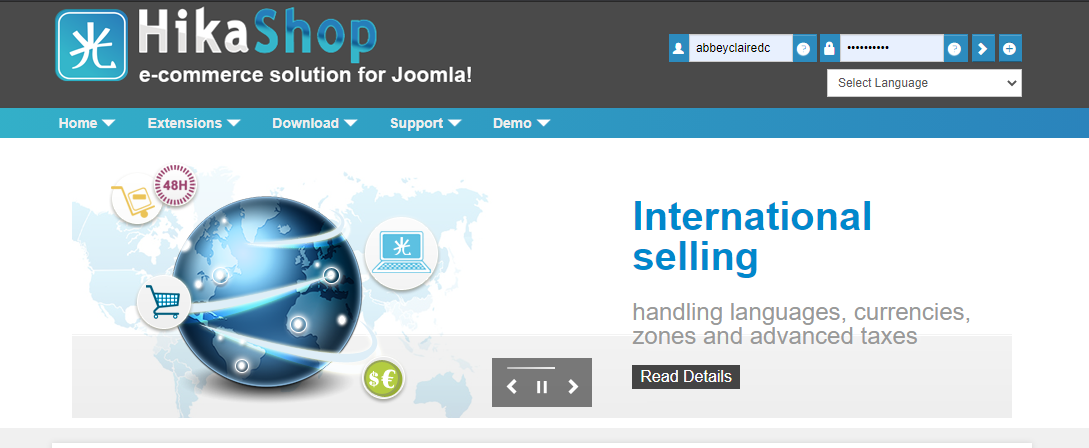The height and width of the screenshot is (448, 1089).
Task: Click the HikaShop logo icon
Action: pos(91,45)
